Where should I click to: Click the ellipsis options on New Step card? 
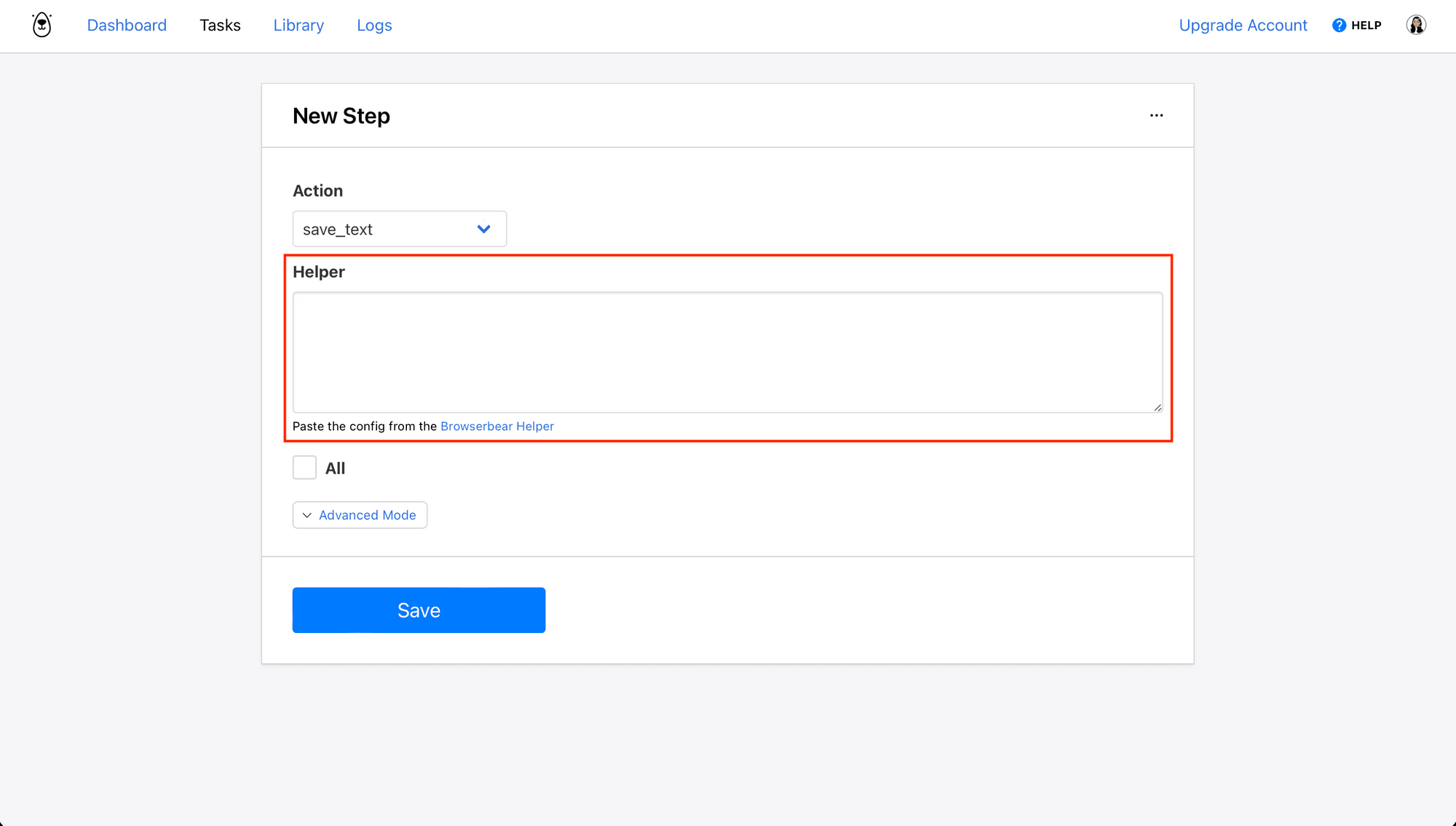[x=1156, y=115]
